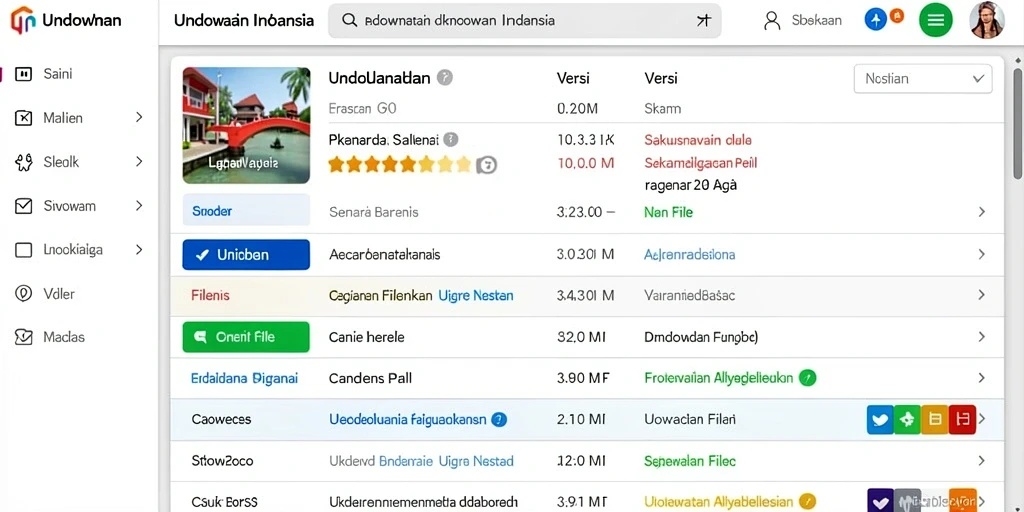Click the Candens Pall cell
1024x512 pixels.
pyautogui.click(x=370, y=378)
